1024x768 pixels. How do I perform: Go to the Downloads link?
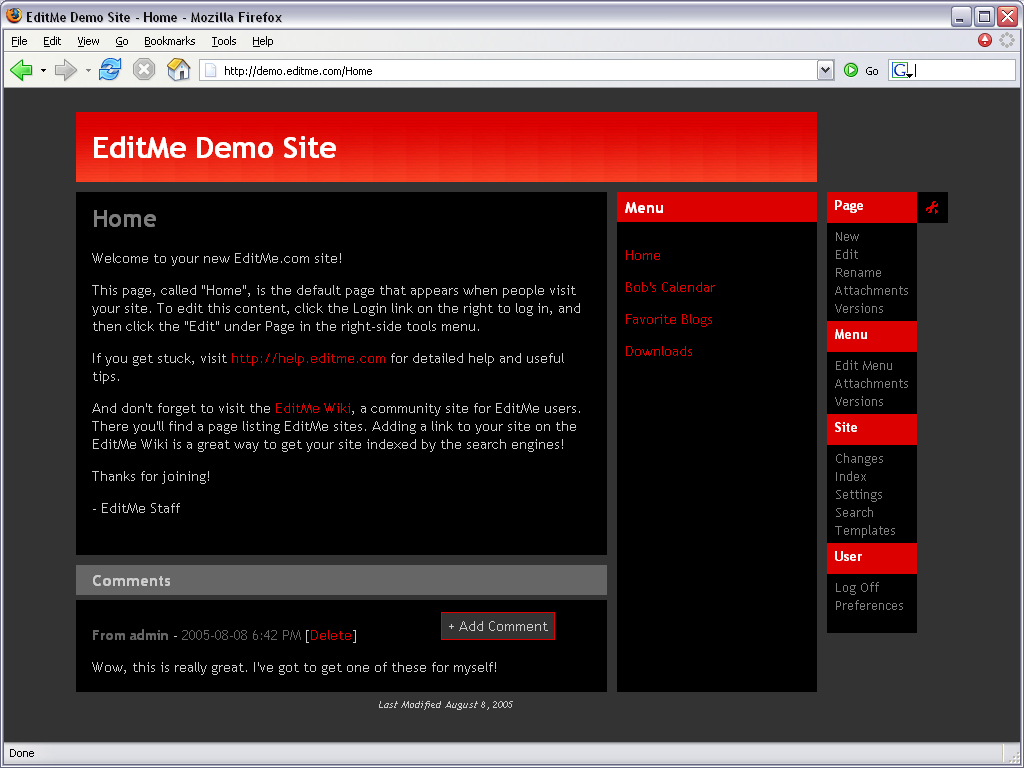(659, 351)
